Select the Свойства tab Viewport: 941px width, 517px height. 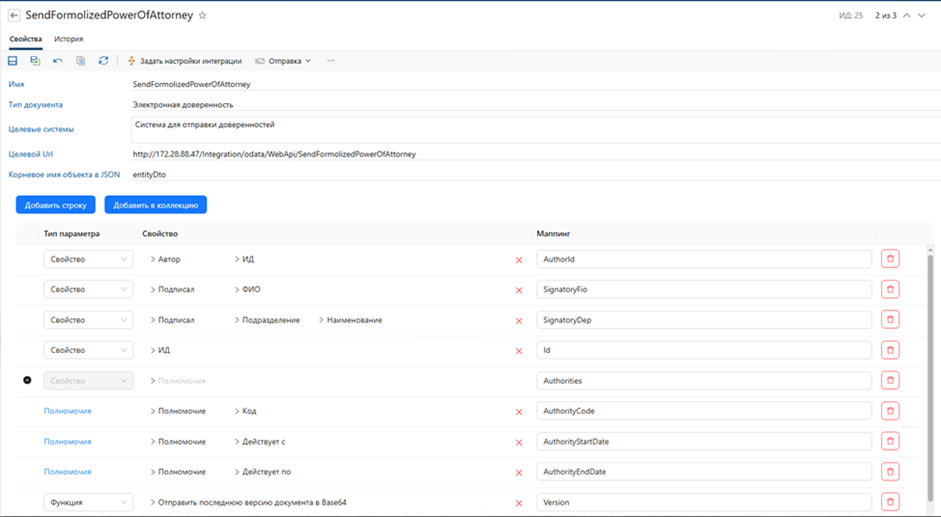(x=26, y=39)
